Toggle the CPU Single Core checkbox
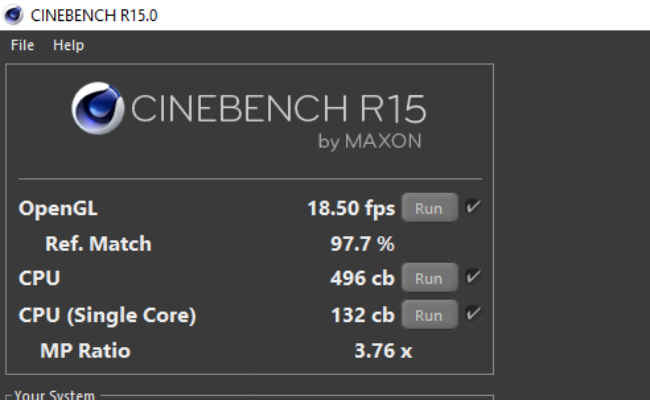The image size is (650, 400). [473, 313]
